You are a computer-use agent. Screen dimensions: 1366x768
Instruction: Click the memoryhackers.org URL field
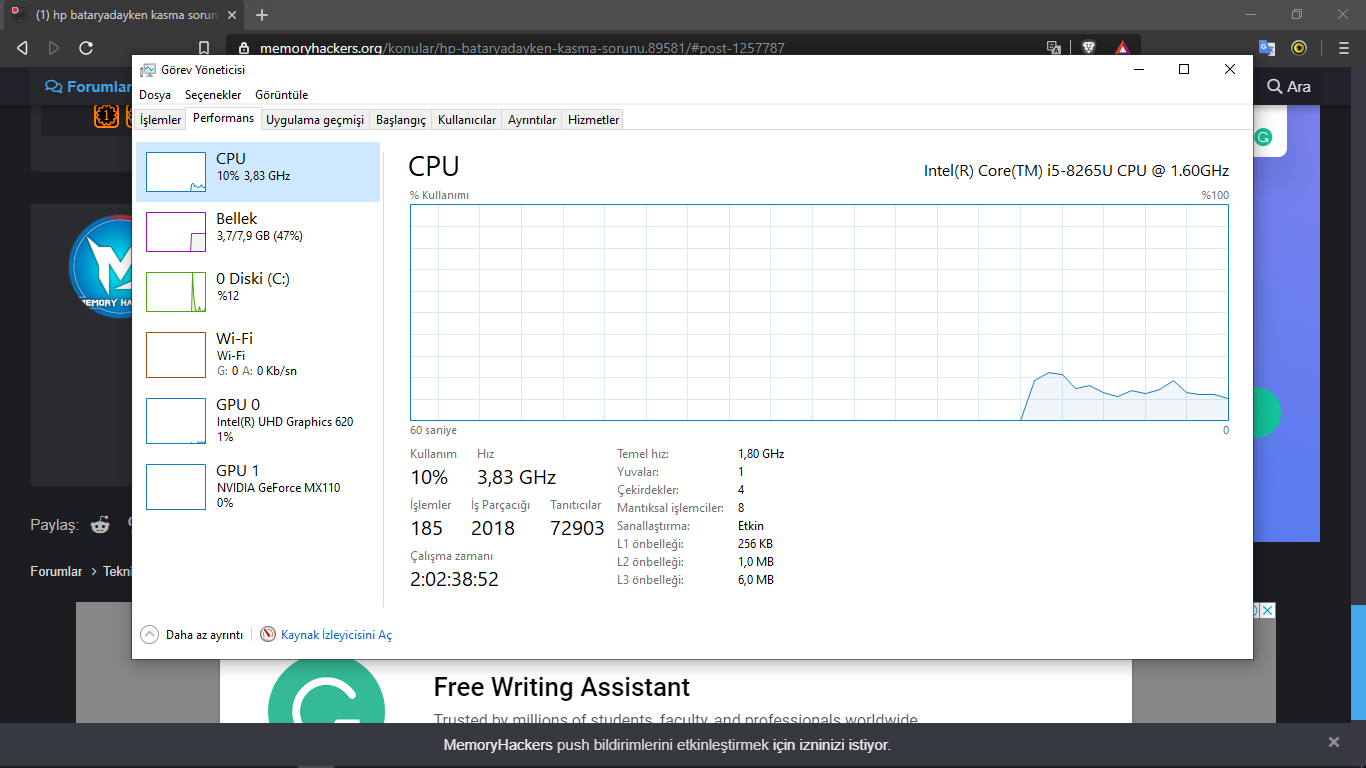(x=522, y=48)
